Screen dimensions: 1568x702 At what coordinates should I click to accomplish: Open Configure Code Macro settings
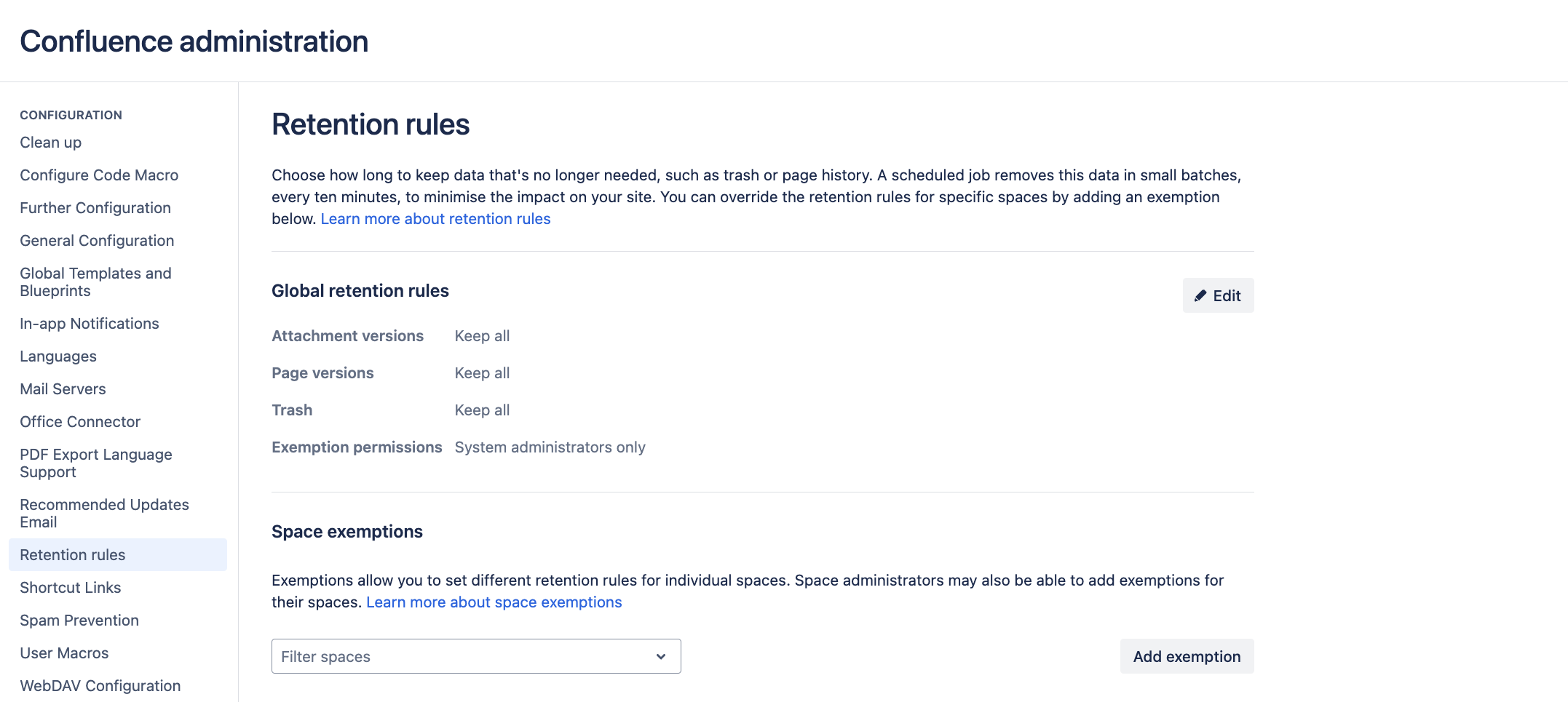99,175
